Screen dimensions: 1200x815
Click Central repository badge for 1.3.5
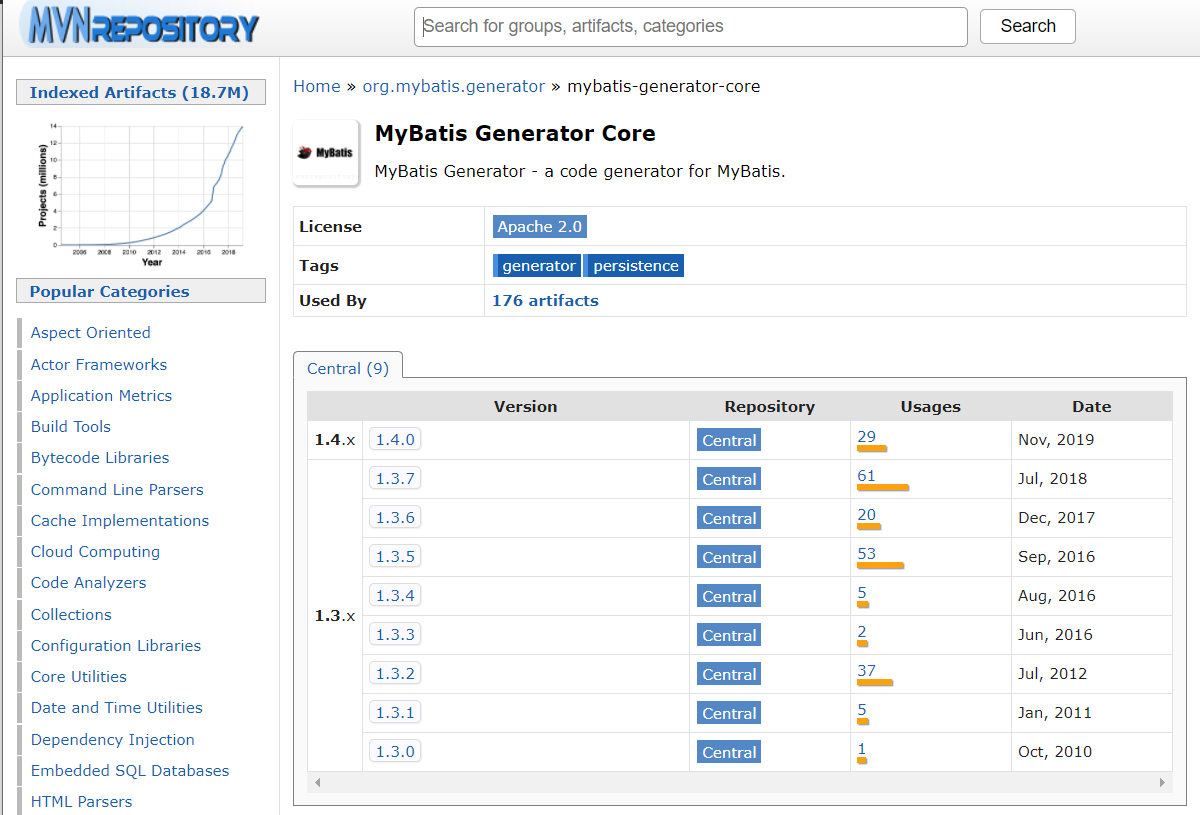(x=729, y=557)
